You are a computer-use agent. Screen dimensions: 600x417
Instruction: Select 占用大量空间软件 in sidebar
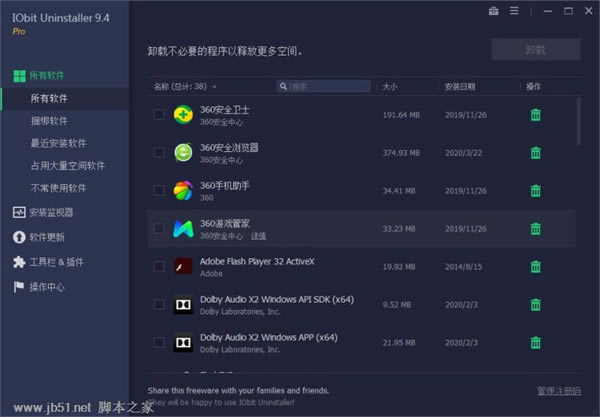(67, 166)
